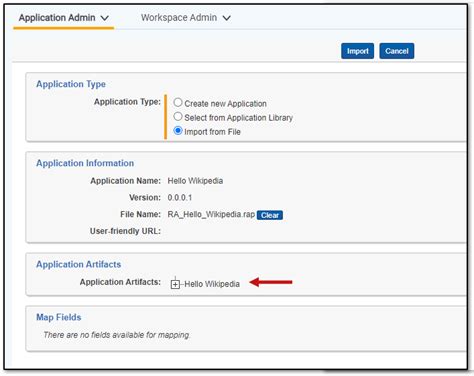This screenshot has height=376, width=474.
Task: Select the Hello Wikipedia artifact tree item
Action: coord(212,284)
